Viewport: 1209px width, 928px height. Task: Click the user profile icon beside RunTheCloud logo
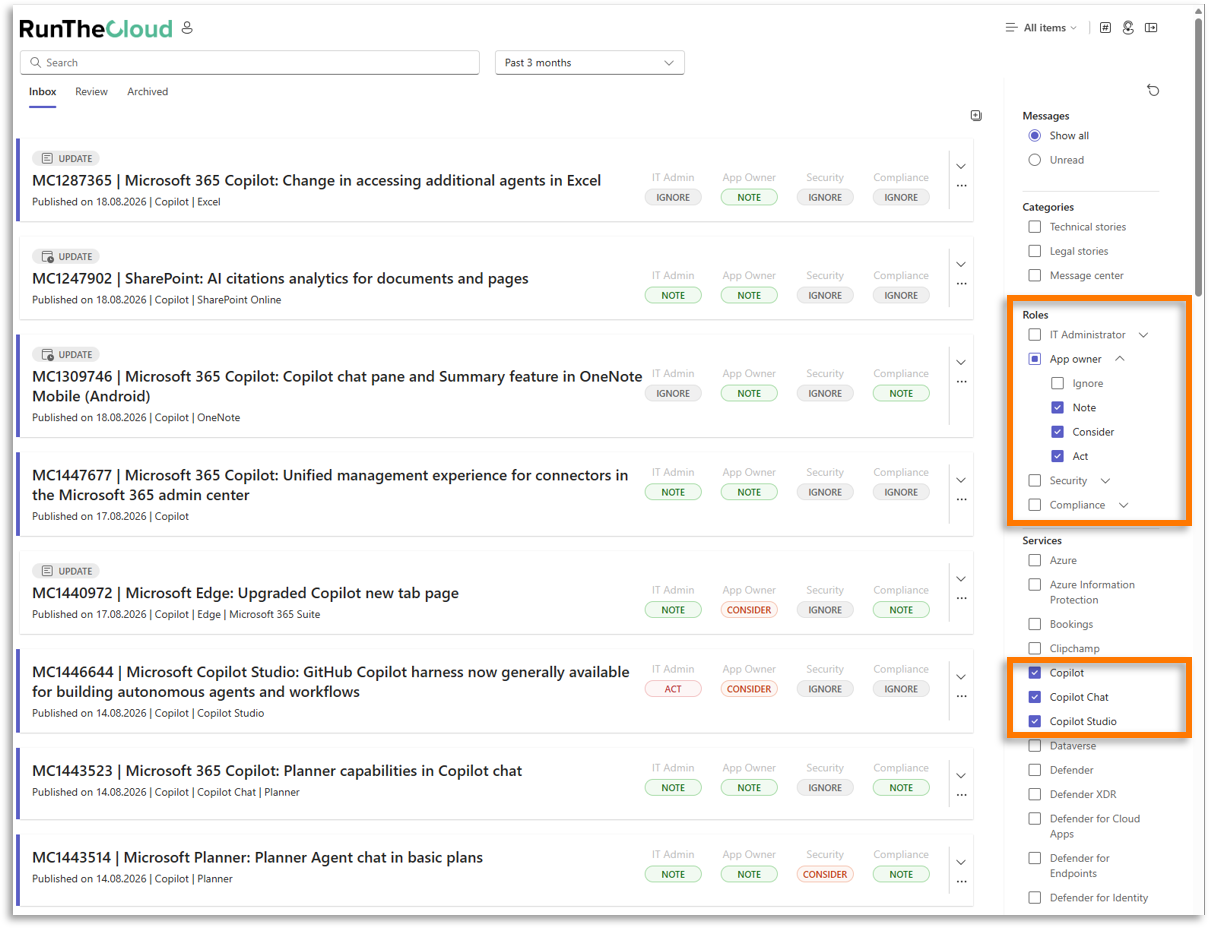point(187,28)
